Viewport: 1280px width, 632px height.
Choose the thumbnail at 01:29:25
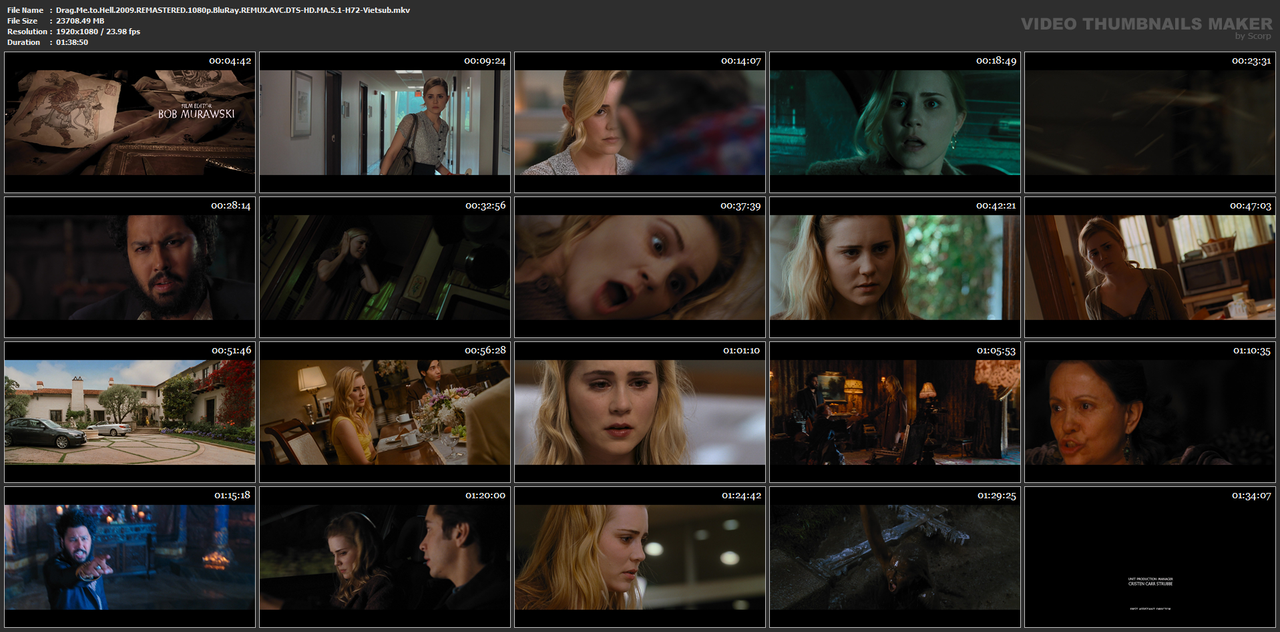click(x=895, y=557)
